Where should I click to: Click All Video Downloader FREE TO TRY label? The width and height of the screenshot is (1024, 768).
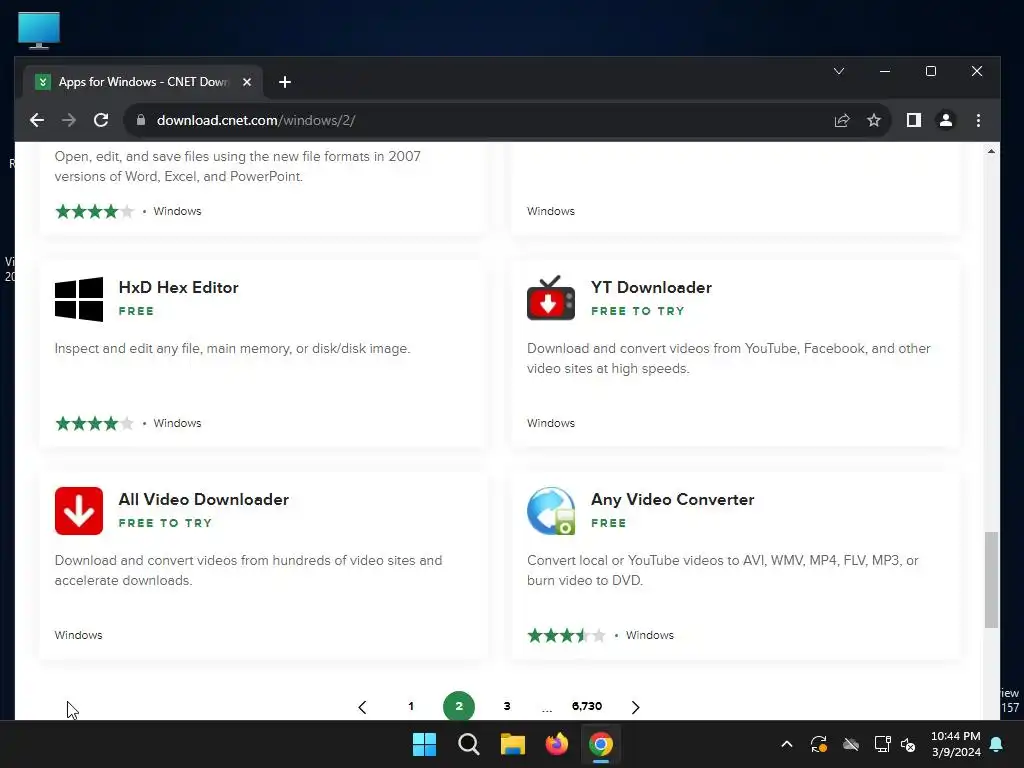click(165, 522)
